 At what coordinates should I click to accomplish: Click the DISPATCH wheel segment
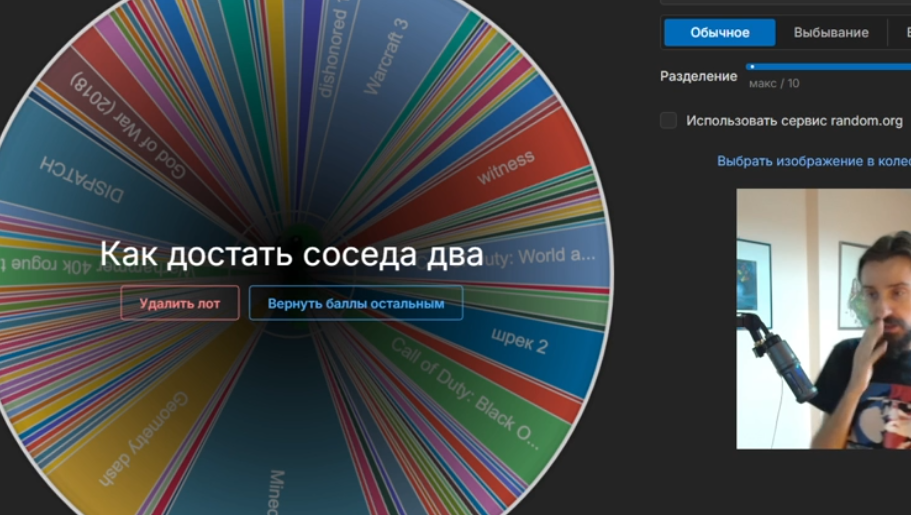coord(81,180)
